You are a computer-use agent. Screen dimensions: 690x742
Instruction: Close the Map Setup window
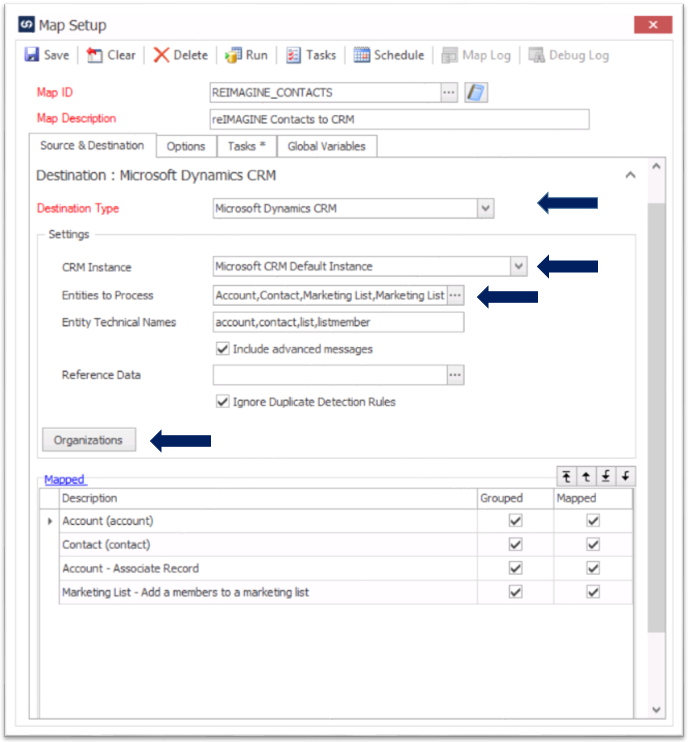point(653,25)
